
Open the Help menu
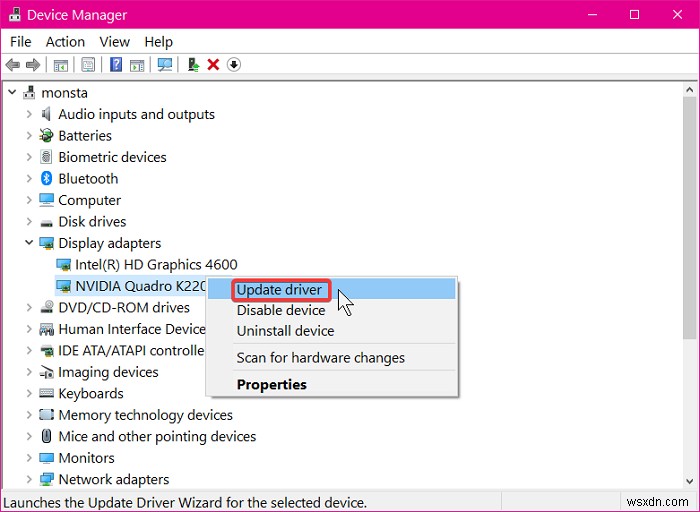coord(158,42)
